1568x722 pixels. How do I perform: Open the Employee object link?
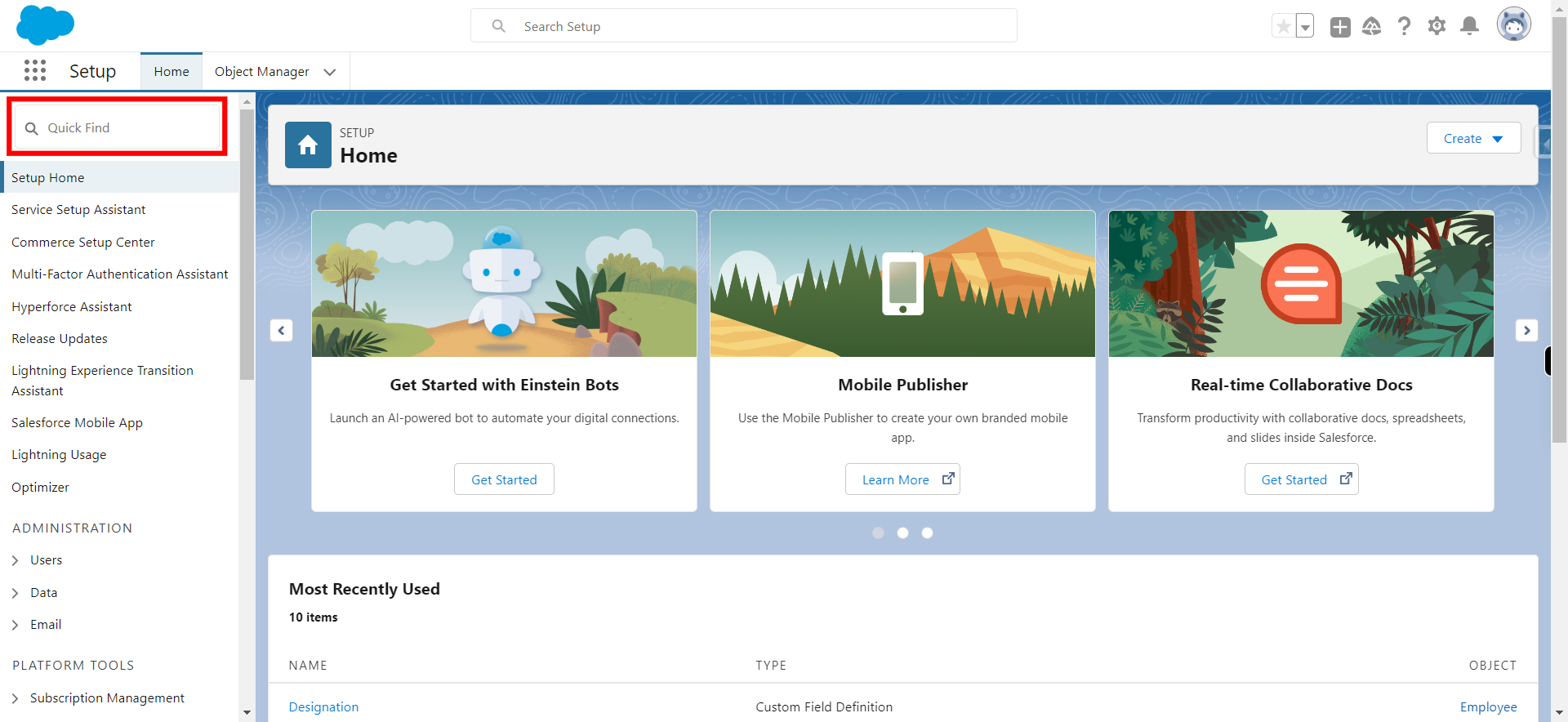pos(1488,707)
